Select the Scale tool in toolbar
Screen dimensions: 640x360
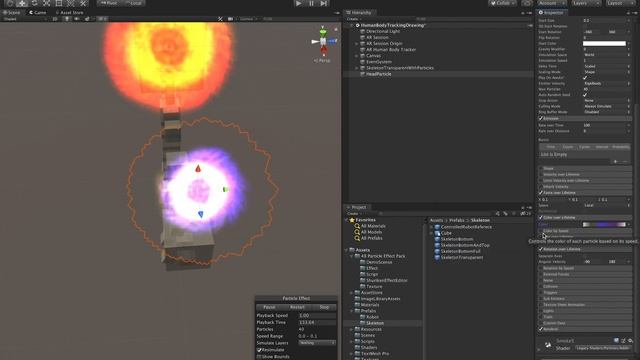tap(47, 3)
